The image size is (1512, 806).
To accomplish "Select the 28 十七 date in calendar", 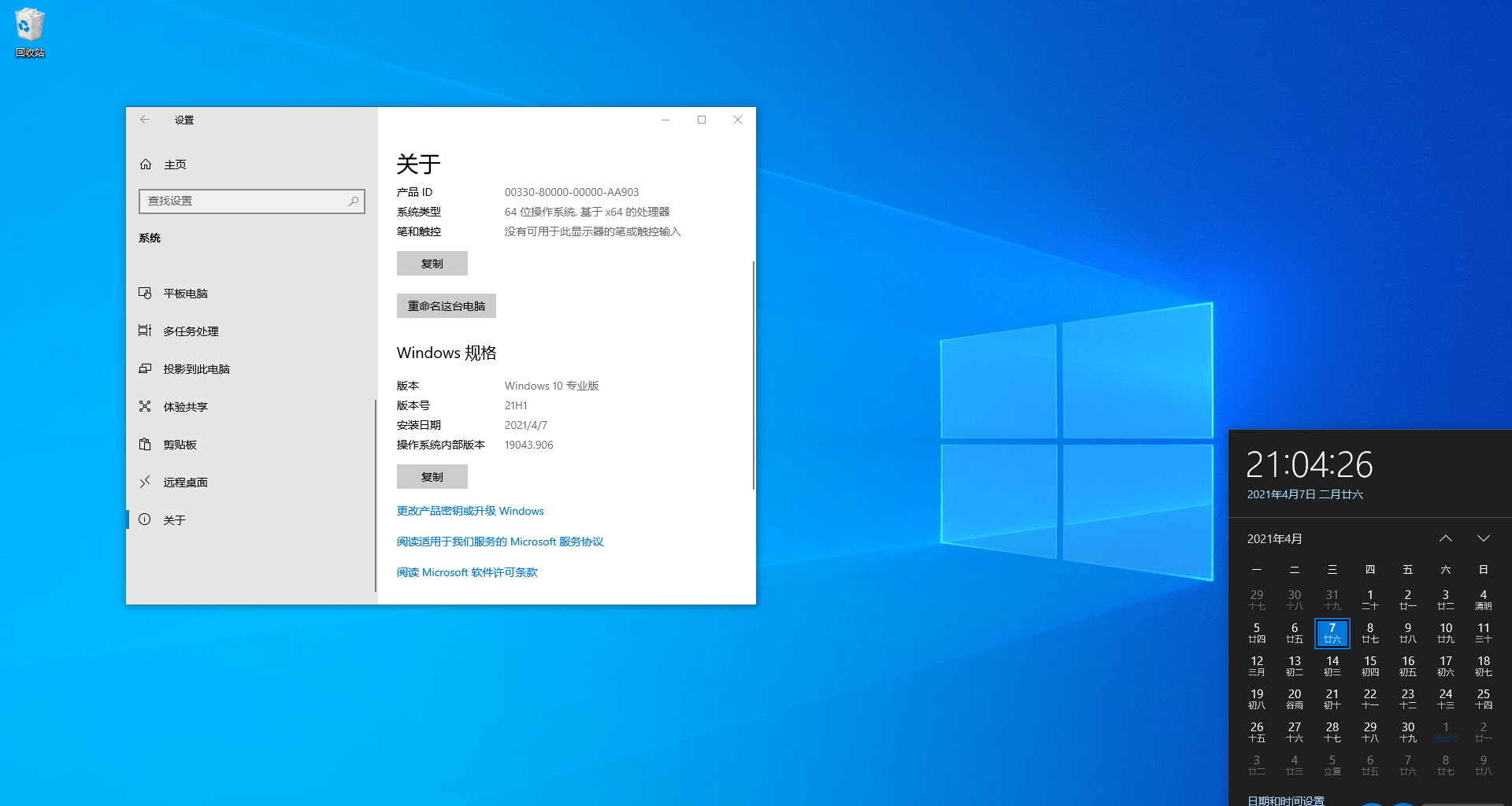I will pos(1332,732).
